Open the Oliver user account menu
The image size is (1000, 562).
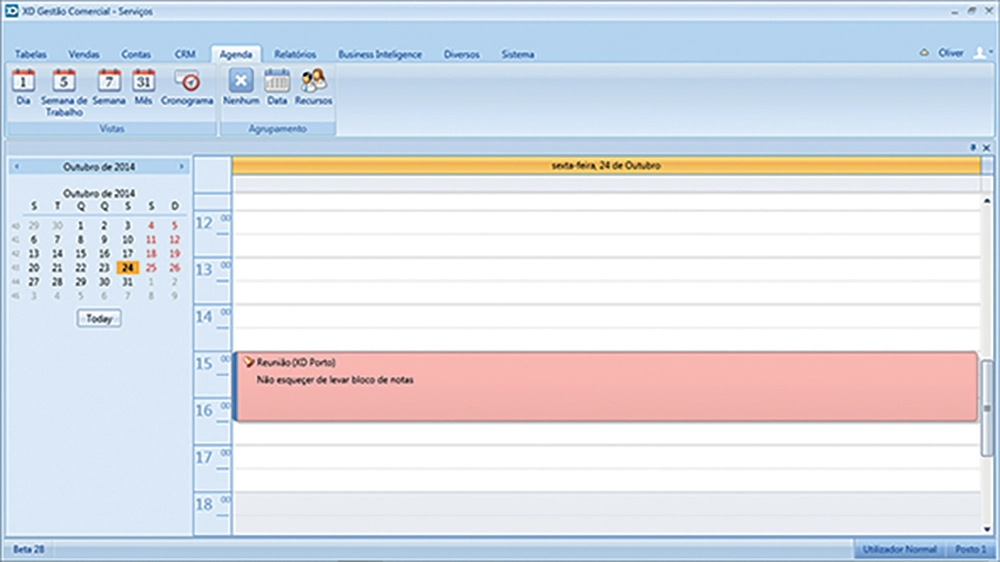pos(951,53)
